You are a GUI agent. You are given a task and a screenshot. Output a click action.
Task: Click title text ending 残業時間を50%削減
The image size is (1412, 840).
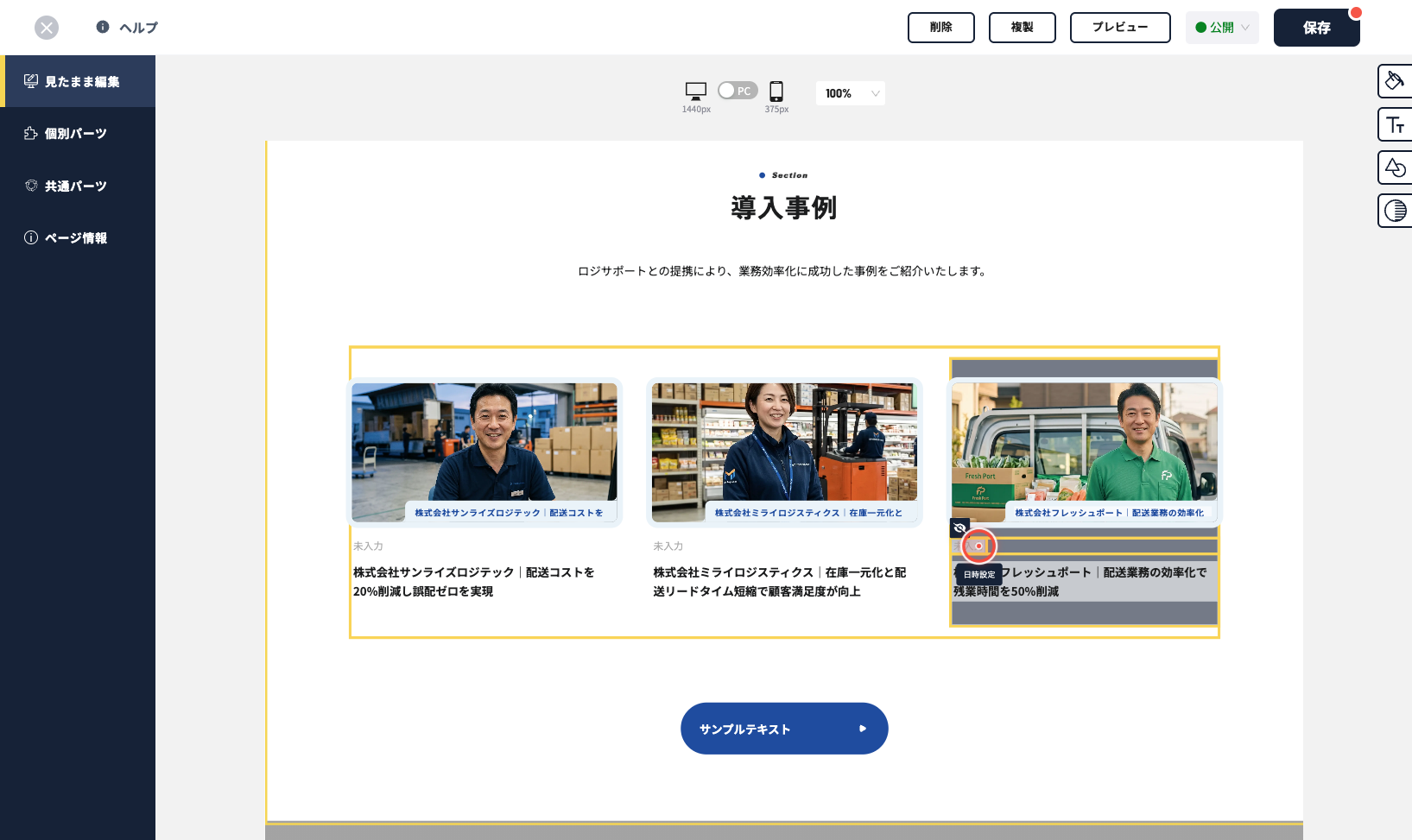click(1080, 582)
